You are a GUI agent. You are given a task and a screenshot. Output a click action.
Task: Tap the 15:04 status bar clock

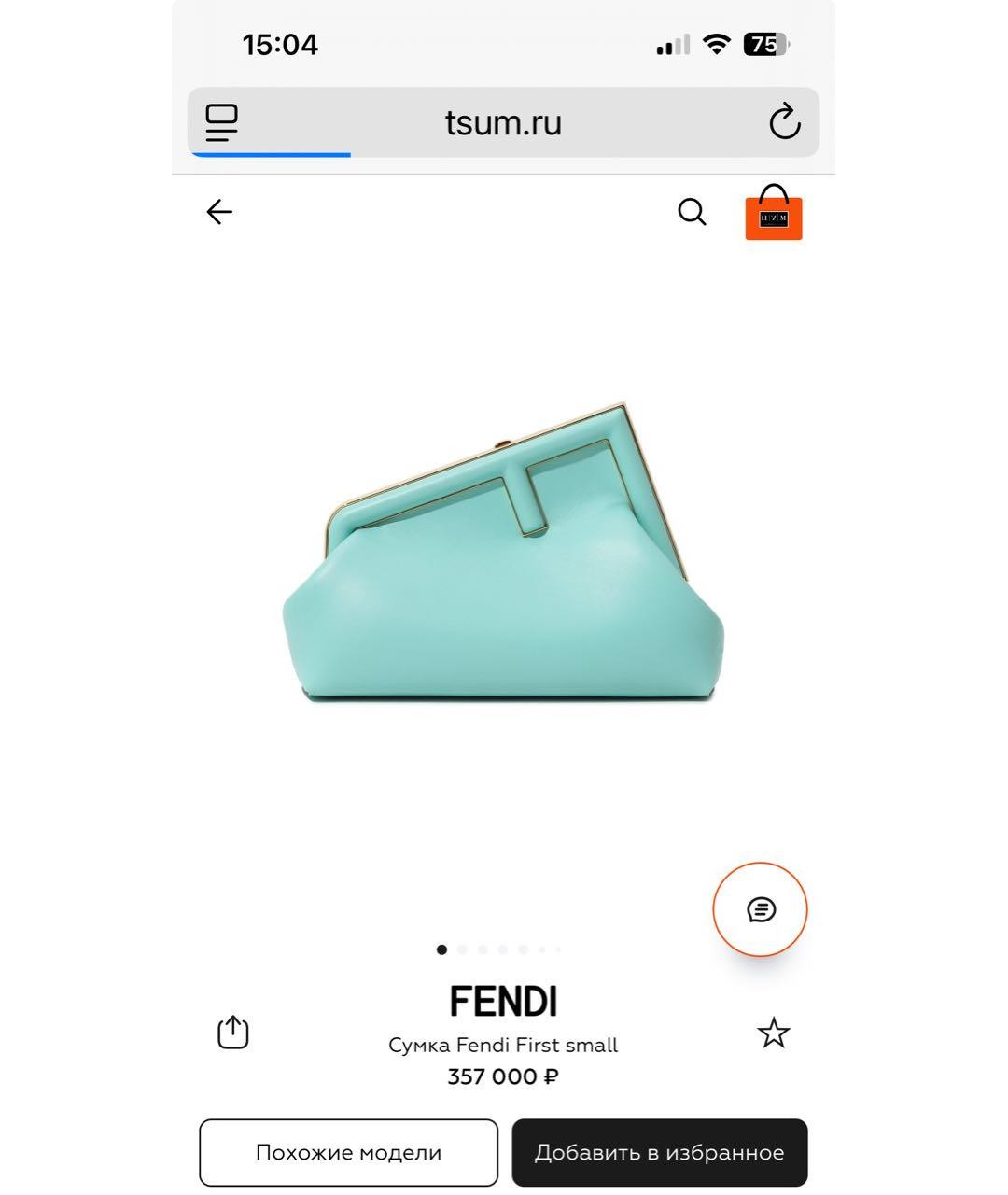tap(280, 45)
